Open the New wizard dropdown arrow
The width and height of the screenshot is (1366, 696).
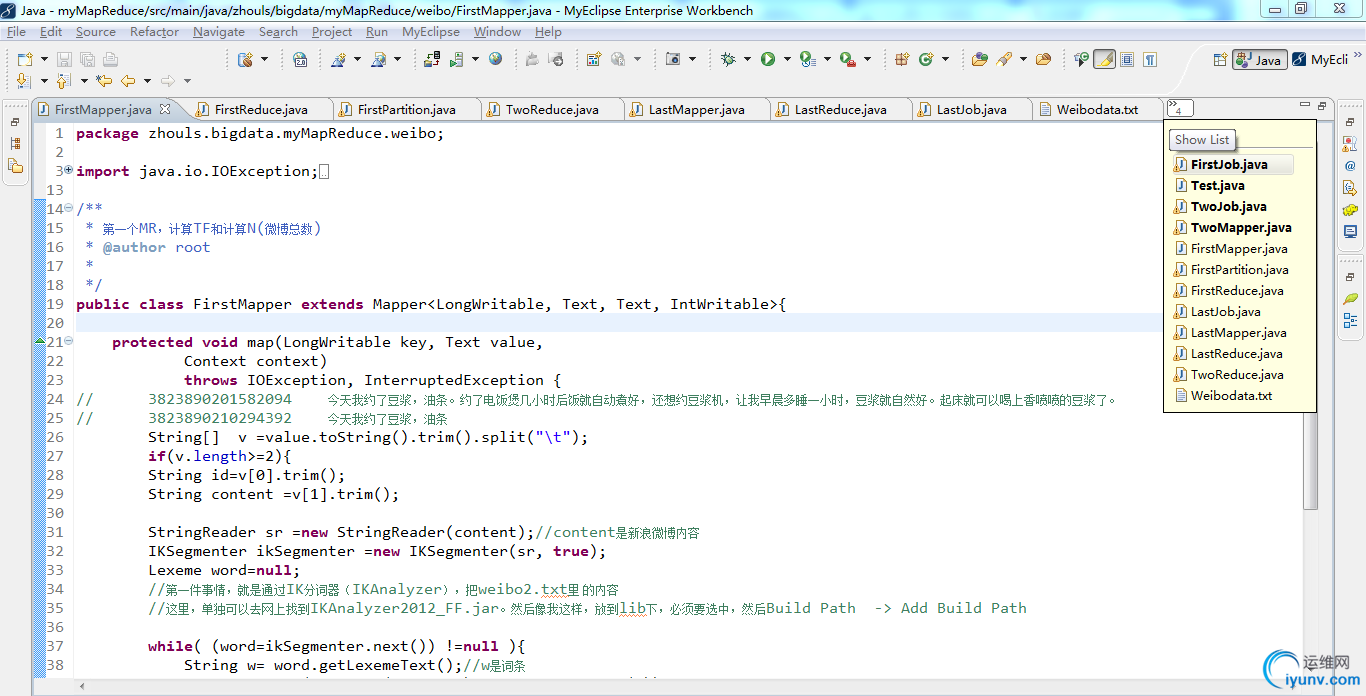(x=42, y=59)
